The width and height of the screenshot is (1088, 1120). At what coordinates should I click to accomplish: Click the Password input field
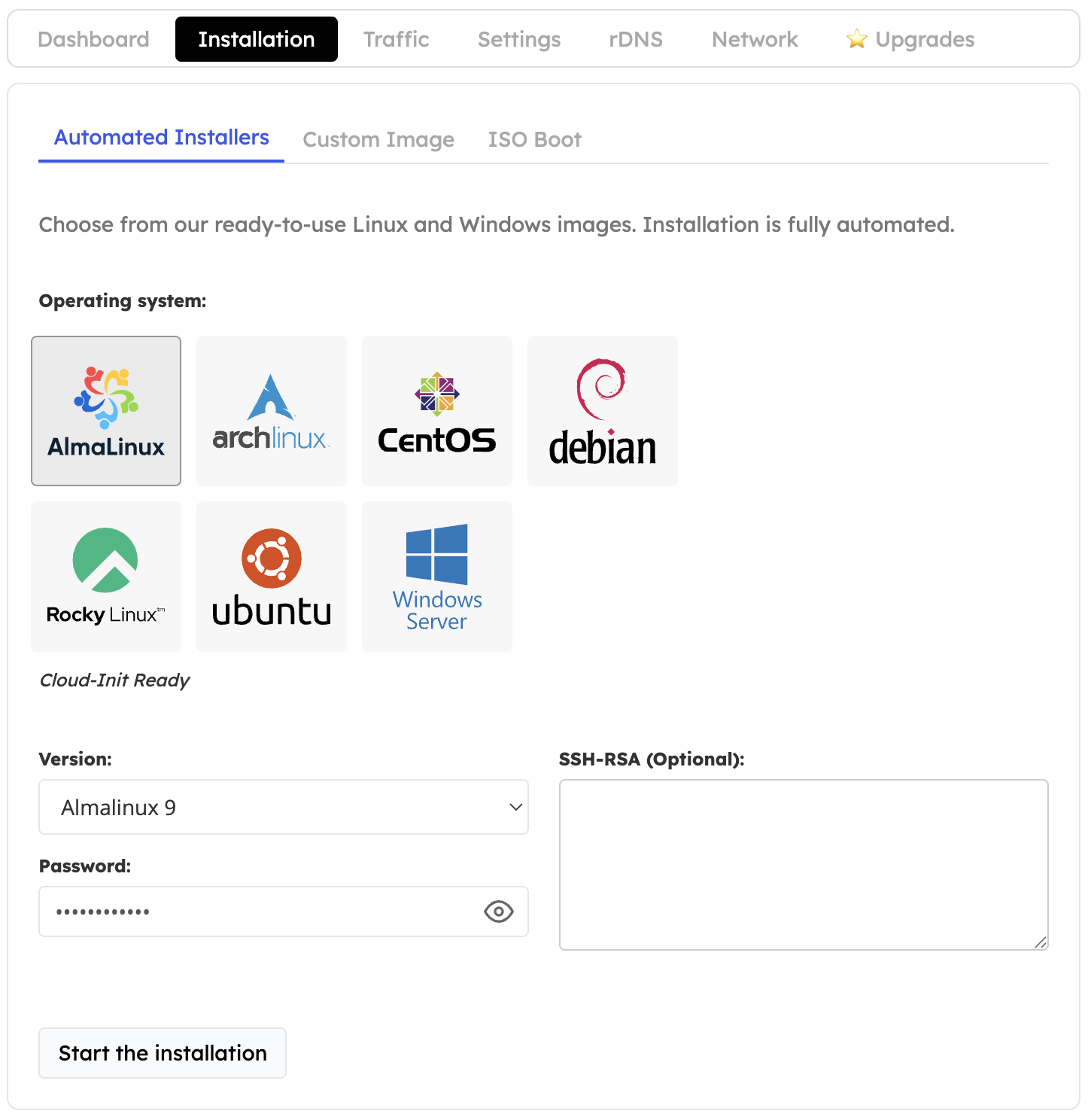coord(263,912)
